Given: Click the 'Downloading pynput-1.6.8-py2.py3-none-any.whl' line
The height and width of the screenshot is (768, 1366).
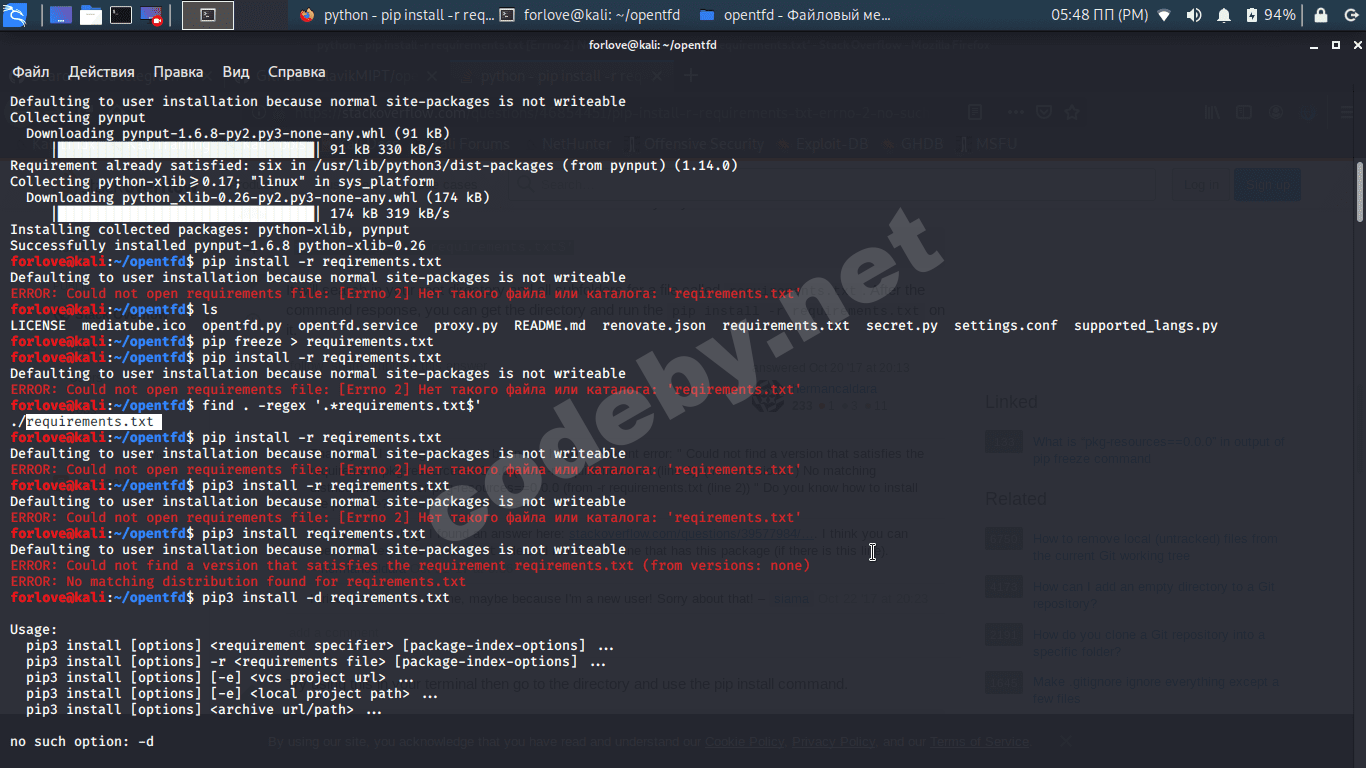Looking at the screenshot, I should coord(238,134).
